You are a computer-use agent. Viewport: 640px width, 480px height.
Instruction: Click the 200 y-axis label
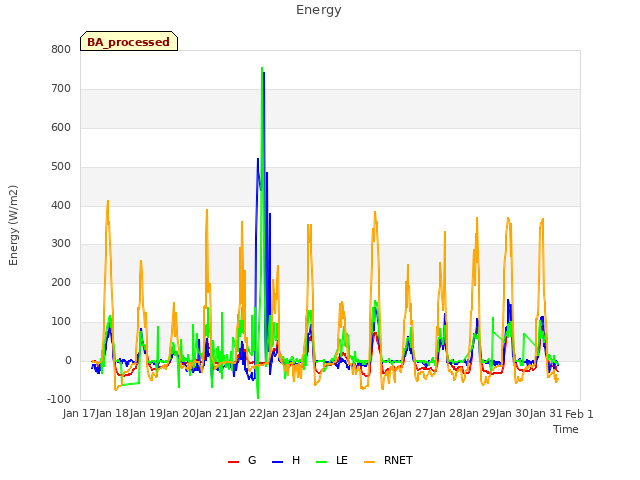[61, 282]
